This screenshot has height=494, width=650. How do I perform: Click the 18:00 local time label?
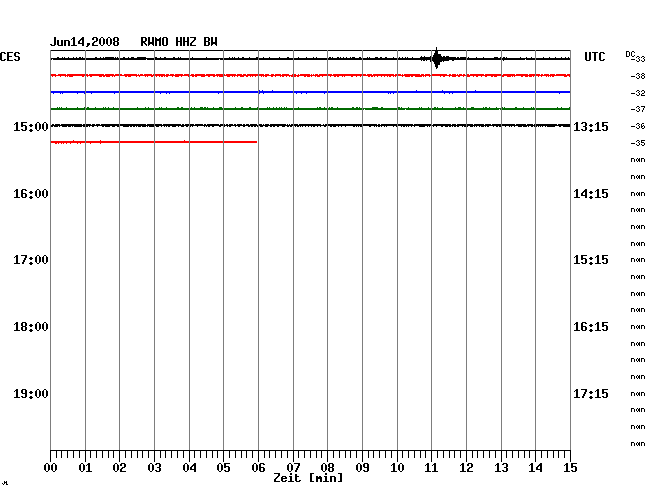tap(31, 327)
